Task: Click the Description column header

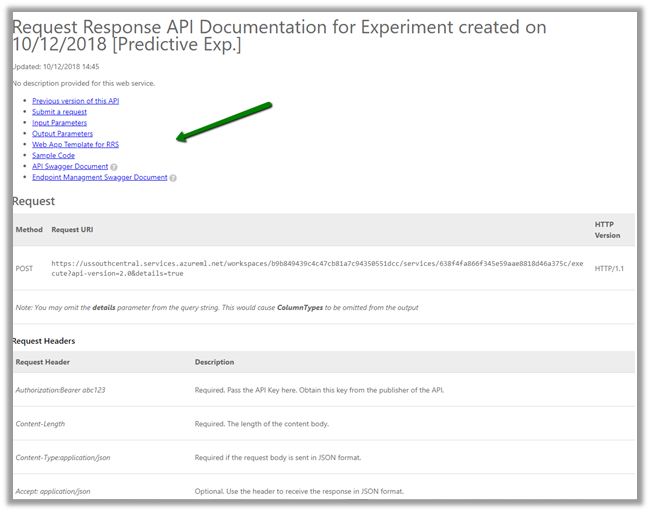Action: [214, 362]
